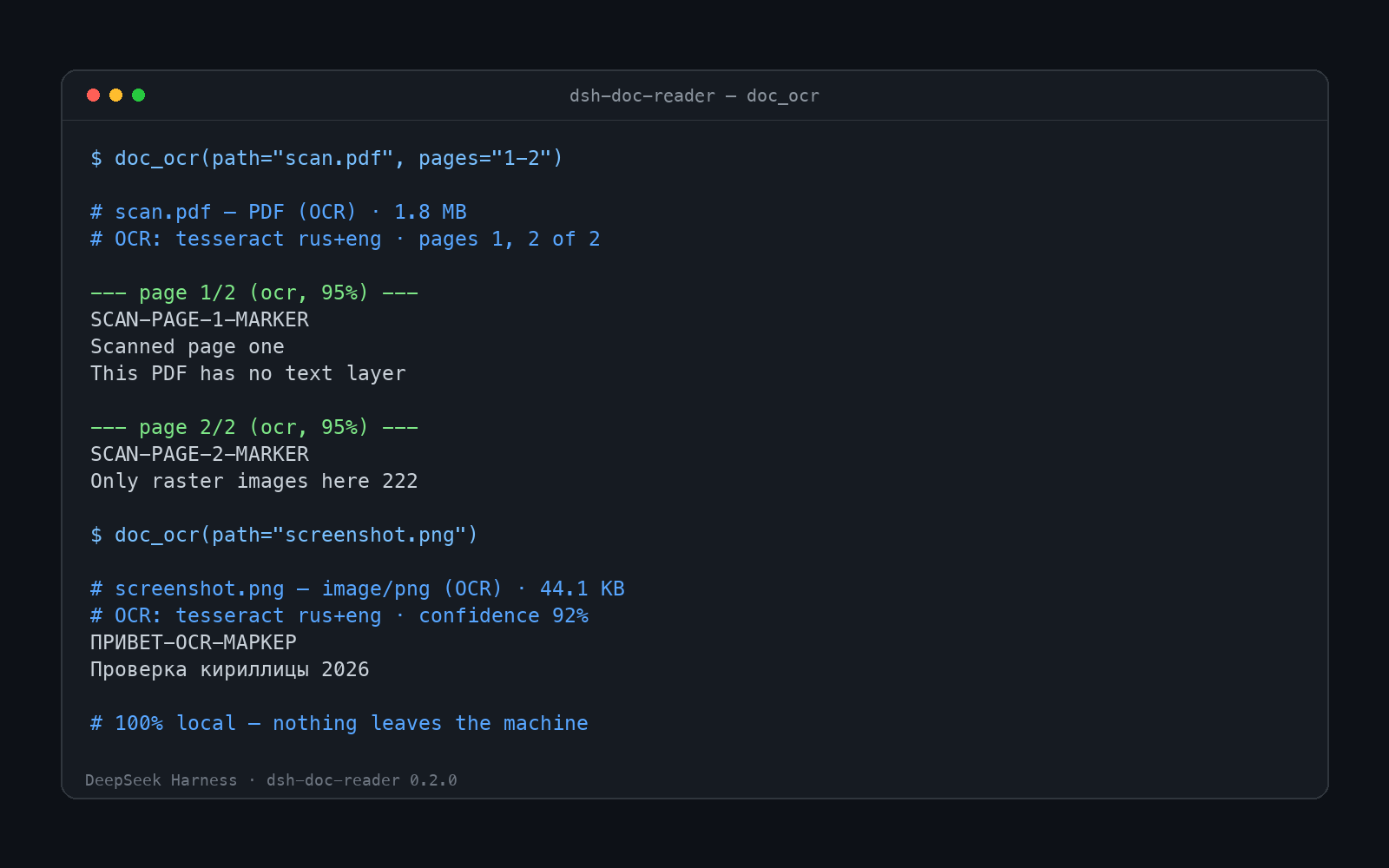Click the Cyrillic text 'ПРИВЕТ-OCR-МАРКЕР'

tap(194, 642)
